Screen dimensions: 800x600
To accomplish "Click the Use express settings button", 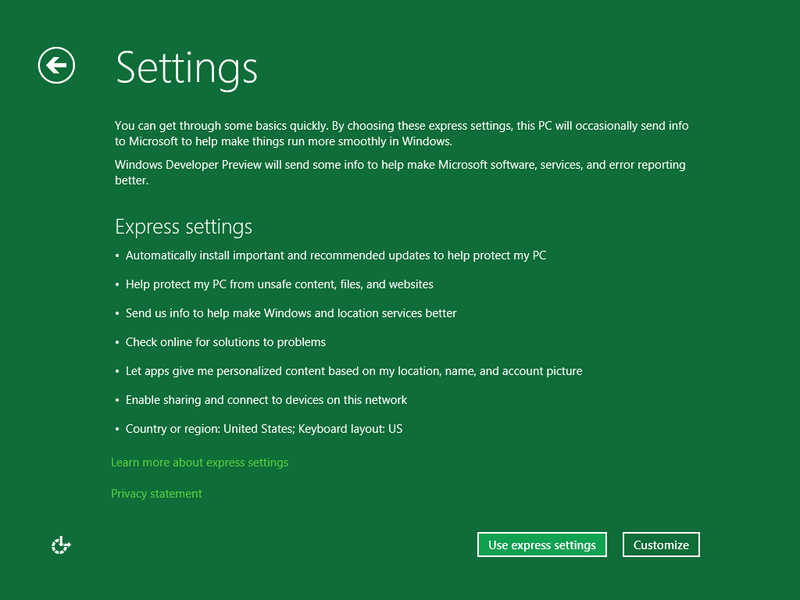I will [542, 545].
